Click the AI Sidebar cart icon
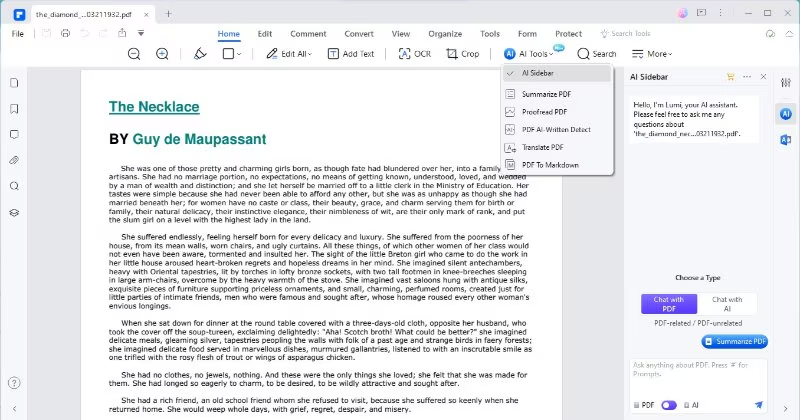Viewport: 800px width, 420px height. tap(731, 77)
